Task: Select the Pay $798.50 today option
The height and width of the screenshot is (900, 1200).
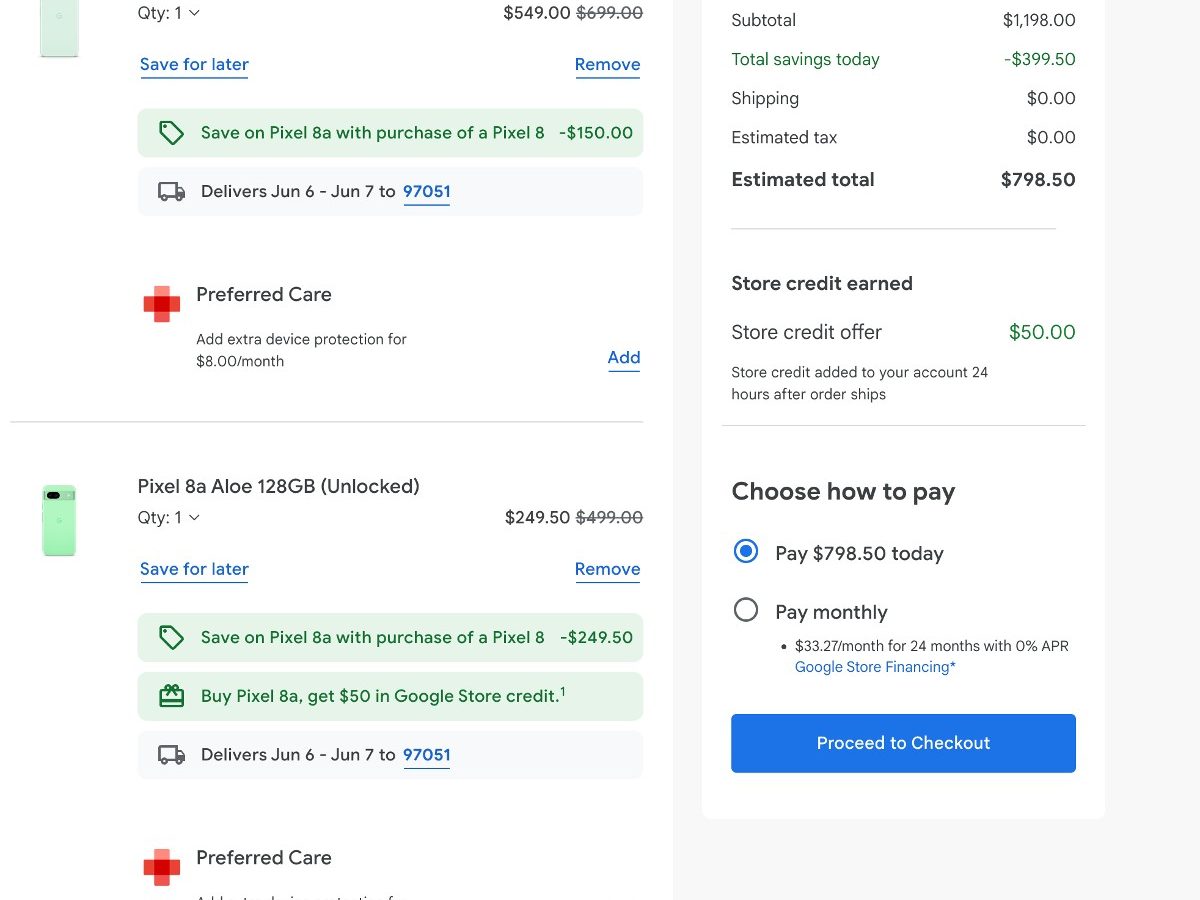Action: (x=746, y=552)
